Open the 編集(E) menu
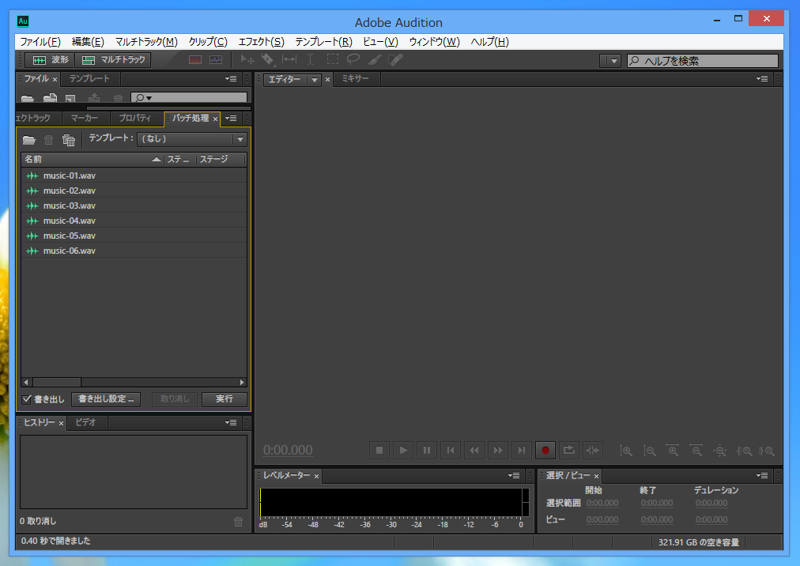Image resolution: width=800 pixels, height=566 pixels. pos(88,42)
